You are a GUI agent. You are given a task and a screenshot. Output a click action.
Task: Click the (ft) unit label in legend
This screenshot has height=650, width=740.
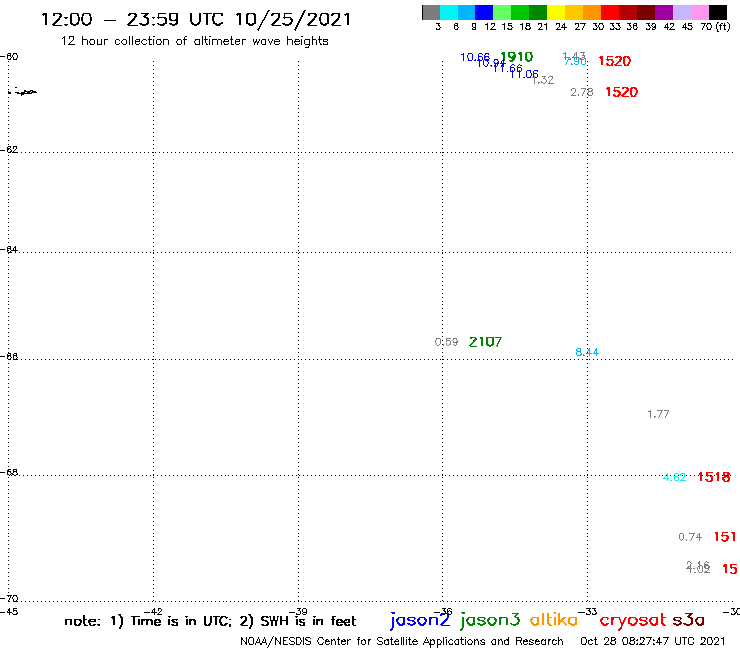722,26
